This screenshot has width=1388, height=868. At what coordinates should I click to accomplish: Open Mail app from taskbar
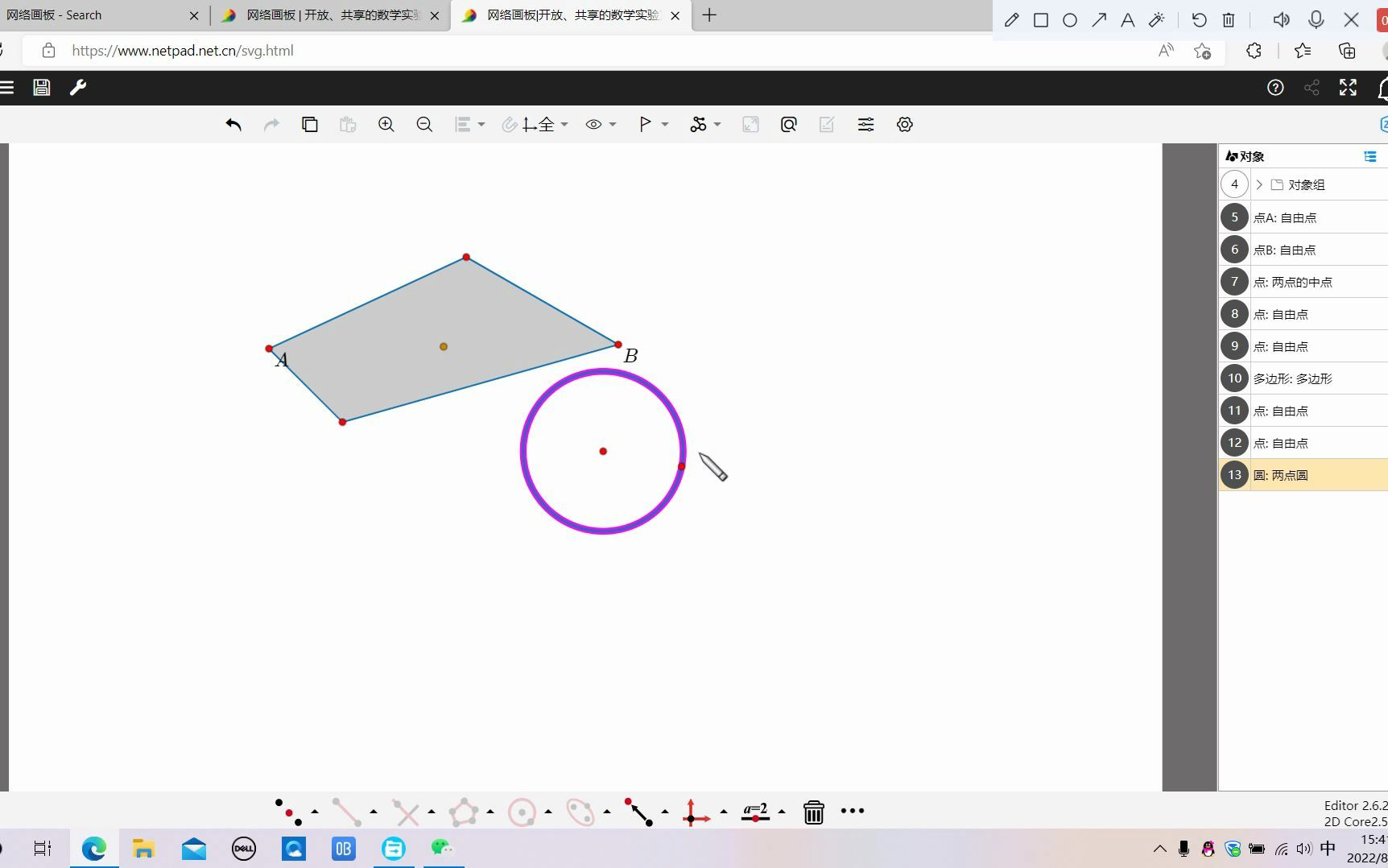tap(194, 849)
